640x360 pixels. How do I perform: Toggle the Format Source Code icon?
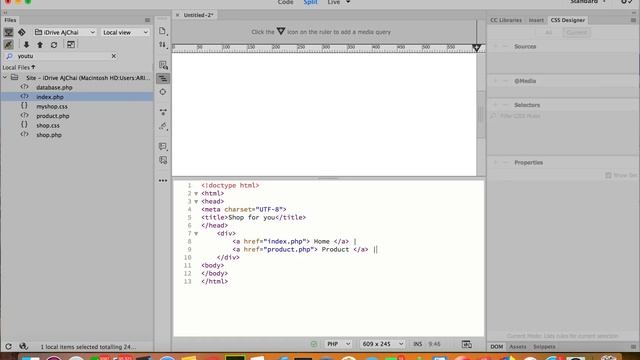[163, 78]
